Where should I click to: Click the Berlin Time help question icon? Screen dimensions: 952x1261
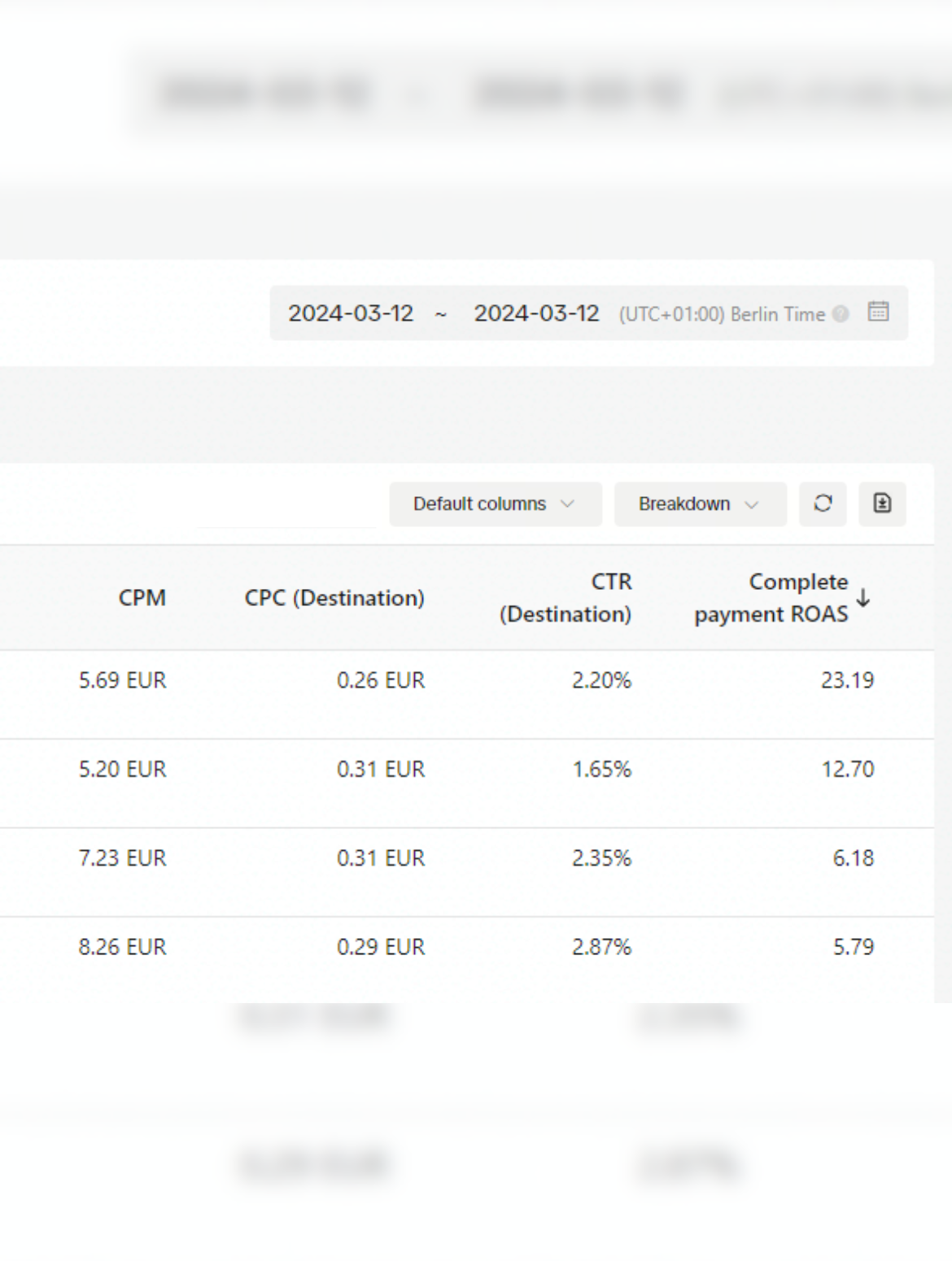(841, 313)
